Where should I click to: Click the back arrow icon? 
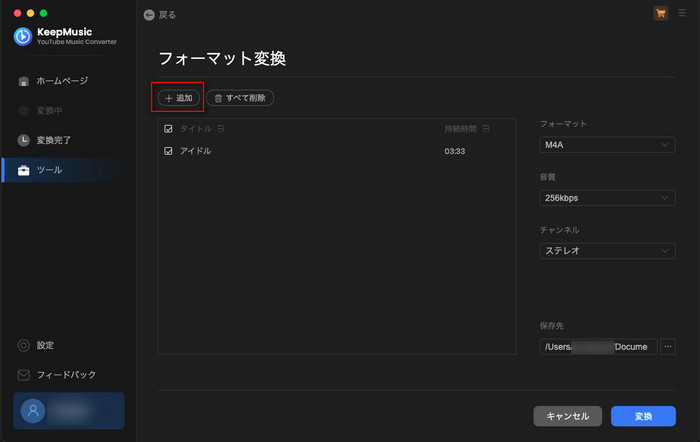pos(149,15)
